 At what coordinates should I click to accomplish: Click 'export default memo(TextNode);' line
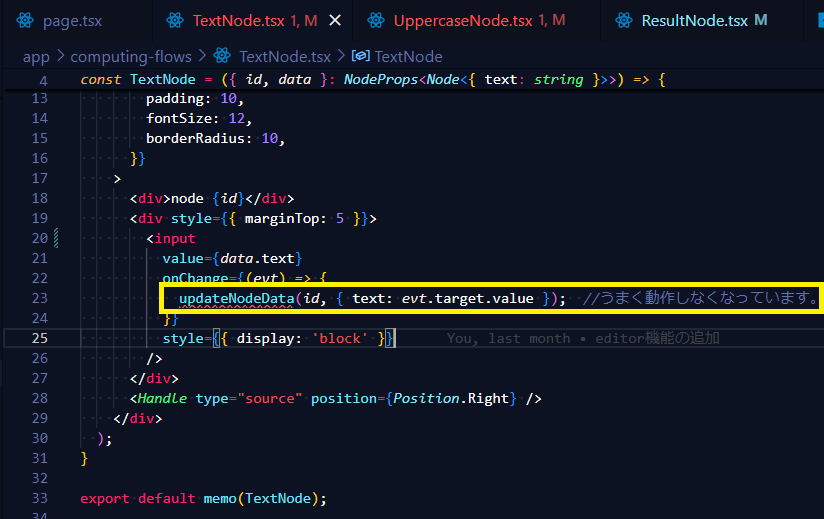[x=203, y=498]
